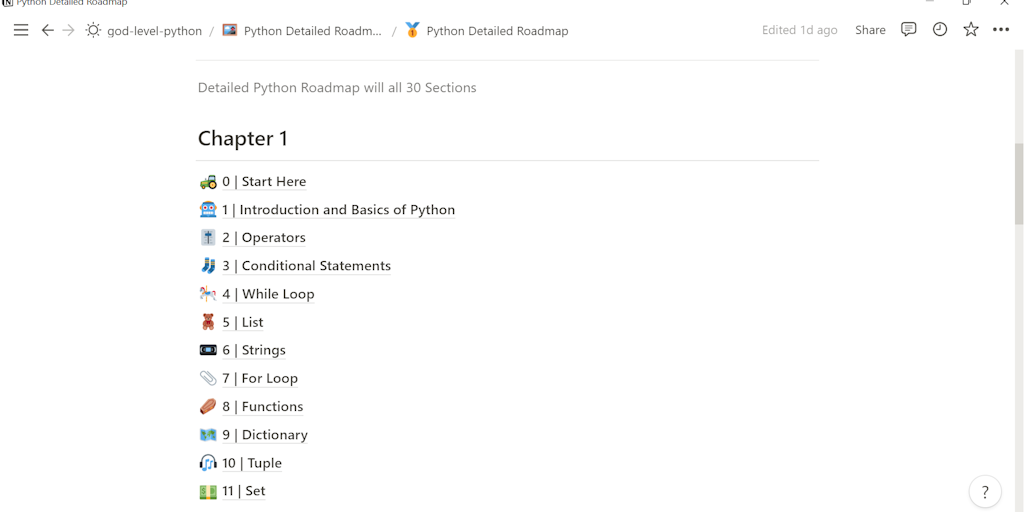Open the comments speech bubble icon
The height and width of the screenshot is (512, 1024).
click(x=908, y=29)
